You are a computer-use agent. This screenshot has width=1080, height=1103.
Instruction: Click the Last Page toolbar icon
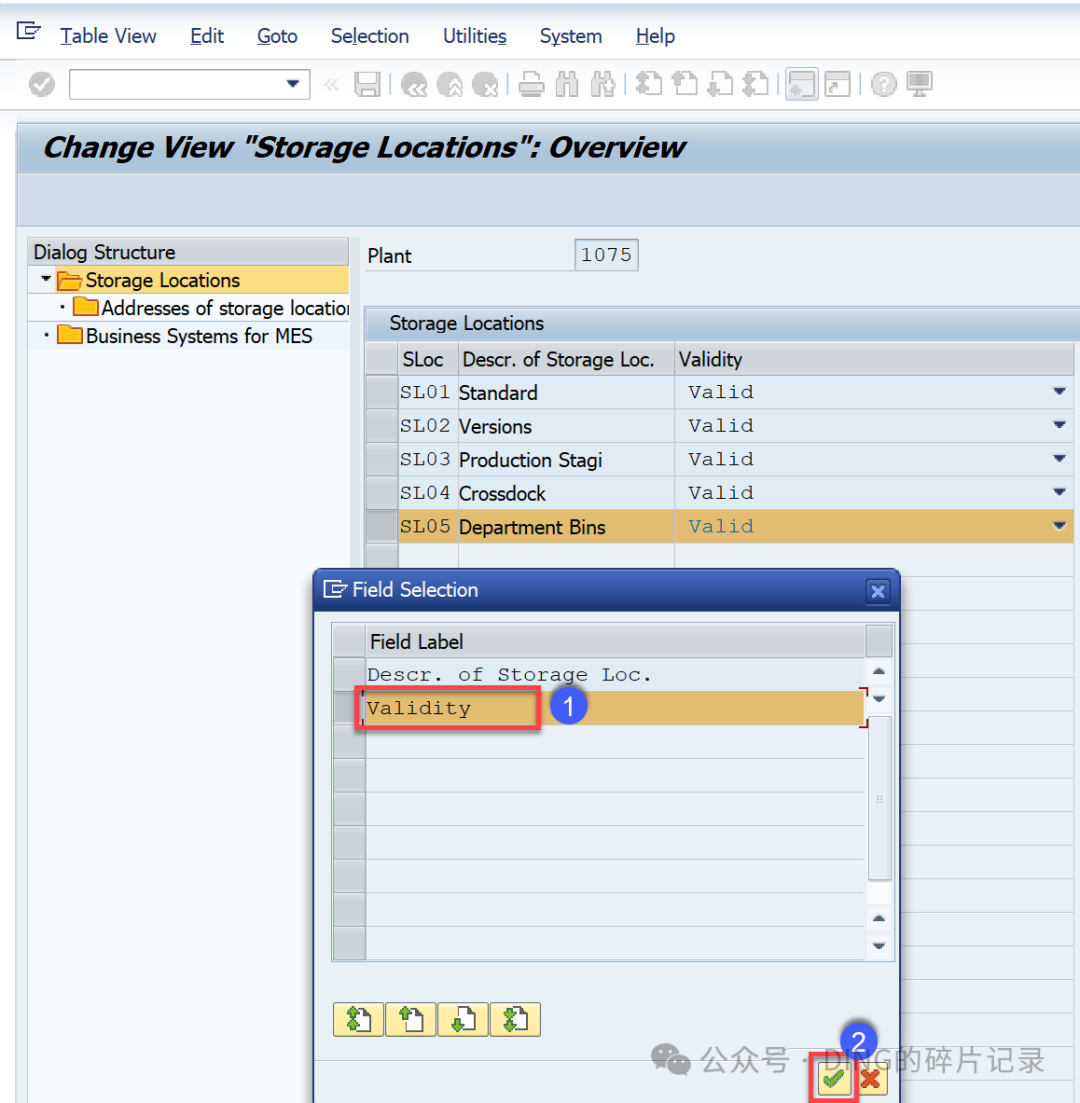tap(756, 84)
